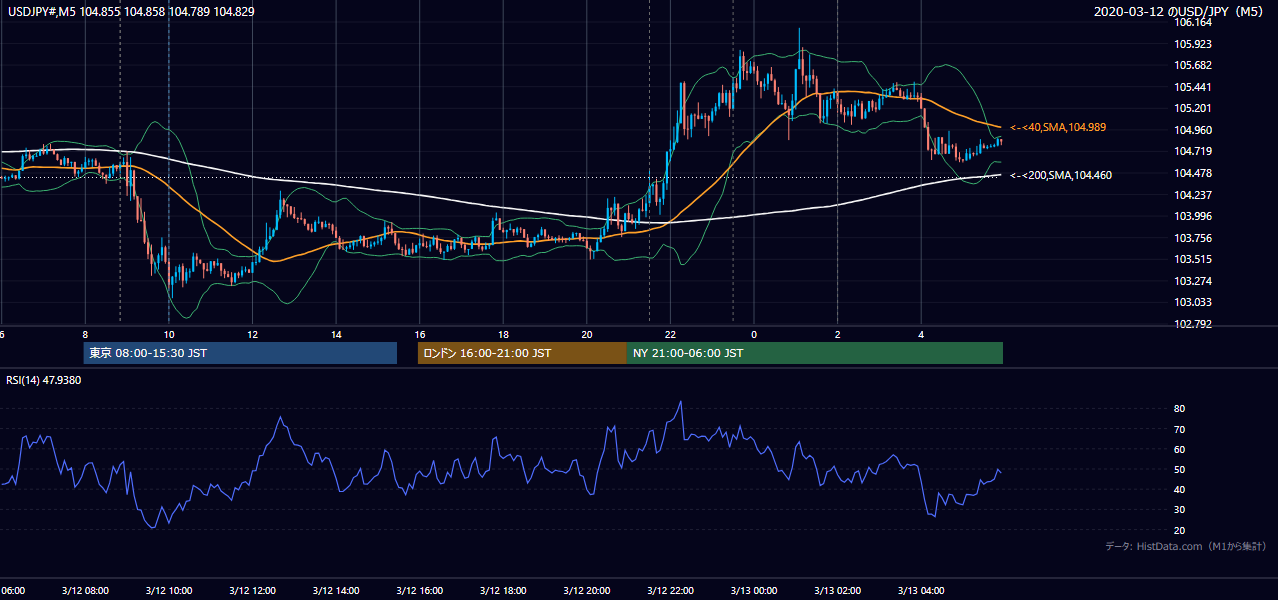Click price axis value 102.792
The image size is (1278, 600).
[1194, 324]
